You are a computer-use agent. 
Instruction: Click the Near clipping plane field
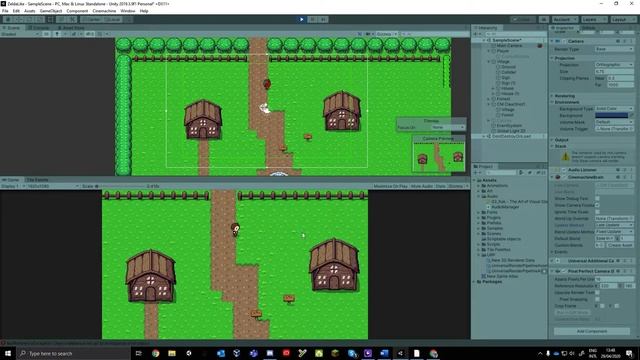coord(620,78)
